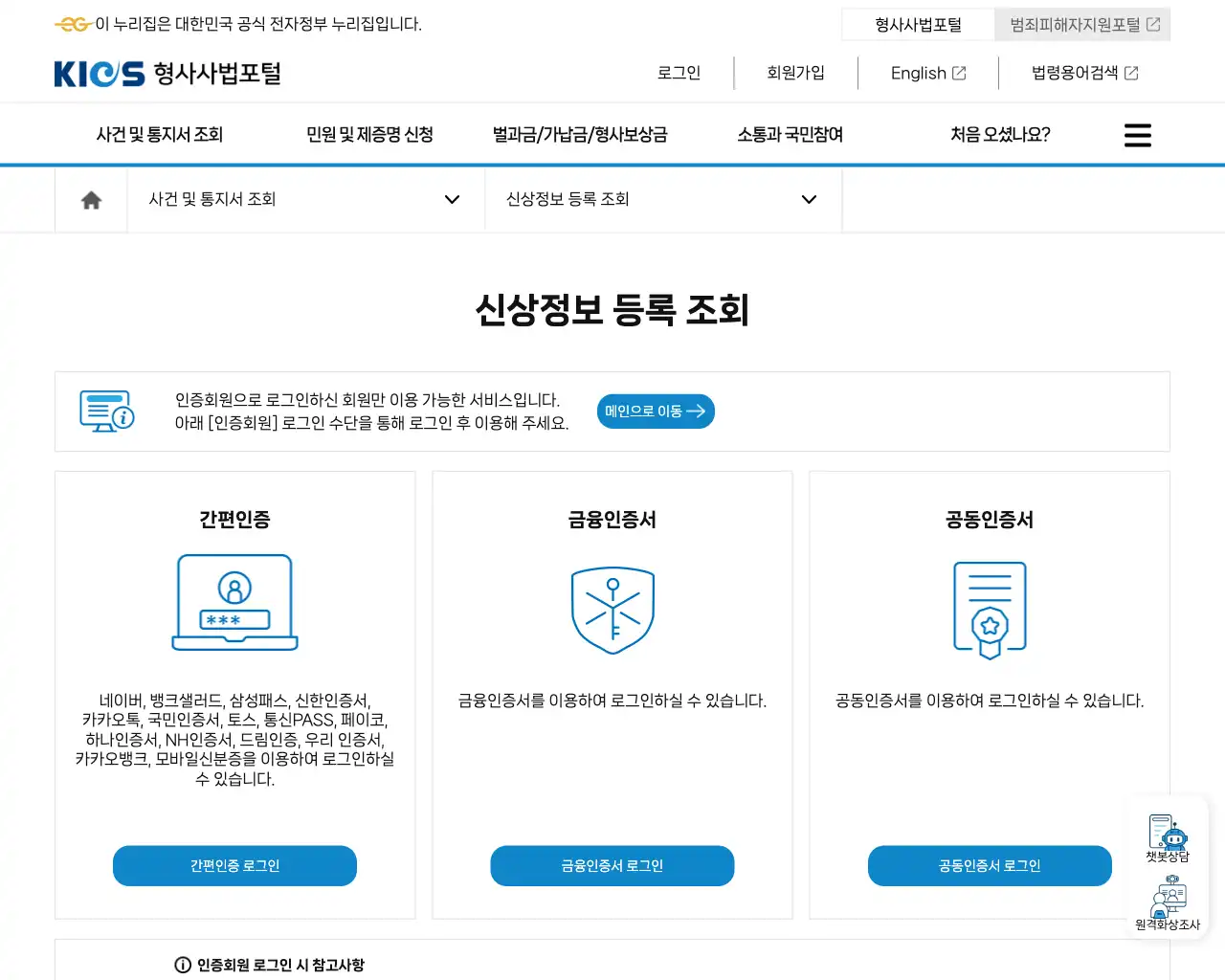The height and width of the screenshot is (980, 1225).
Task: Click the 인증회원 로그인 시 참고사항 heading
Action: [280, 965]
